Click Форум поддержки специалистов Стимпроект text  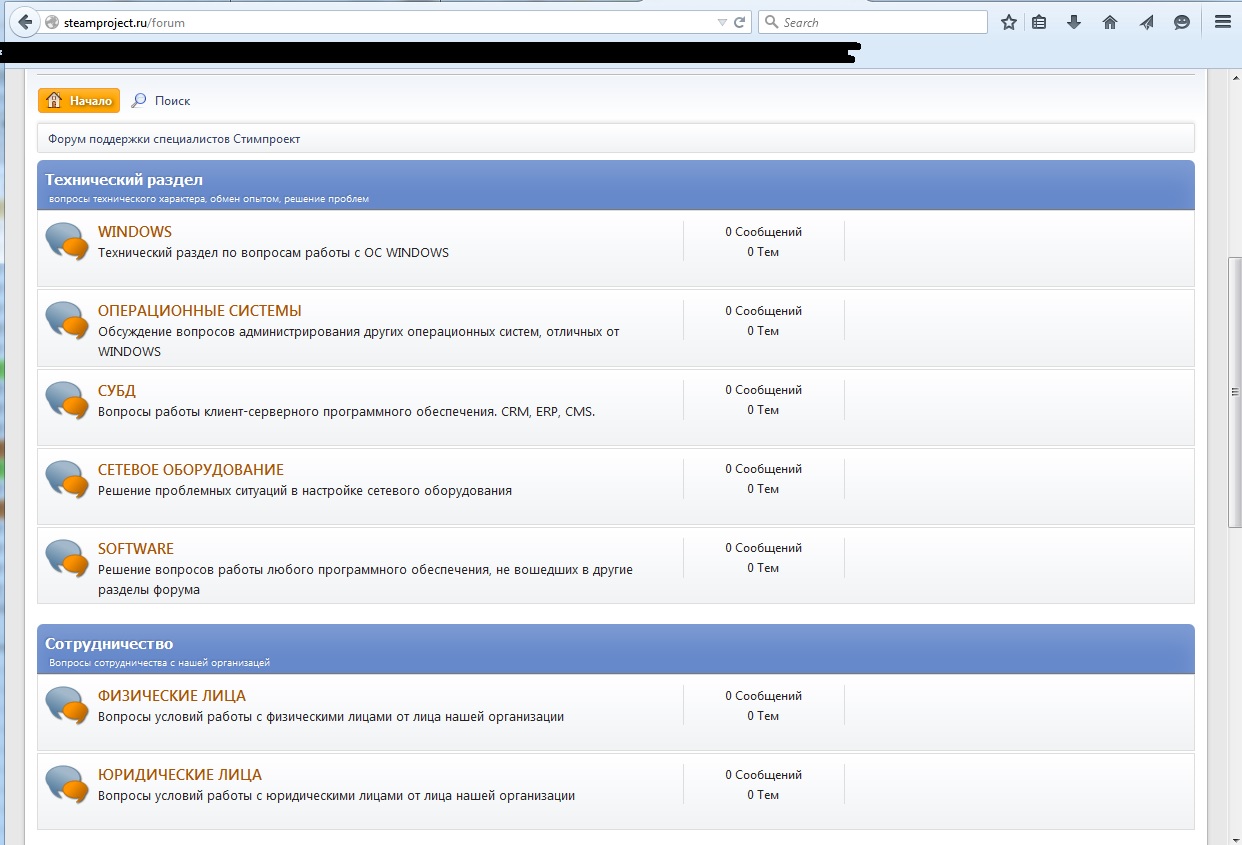coord(174,139)
